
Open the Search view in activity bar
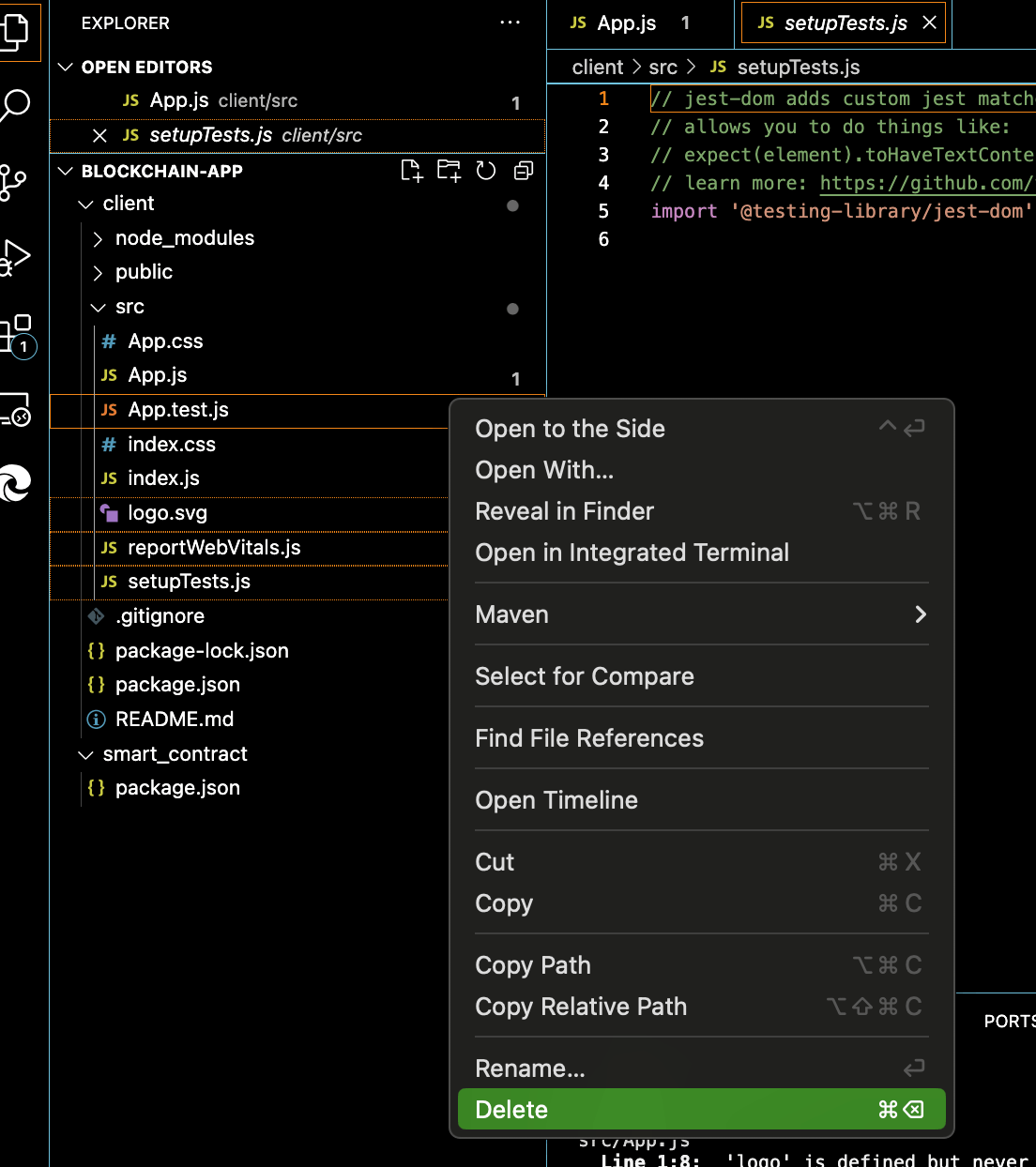[15, 105]
